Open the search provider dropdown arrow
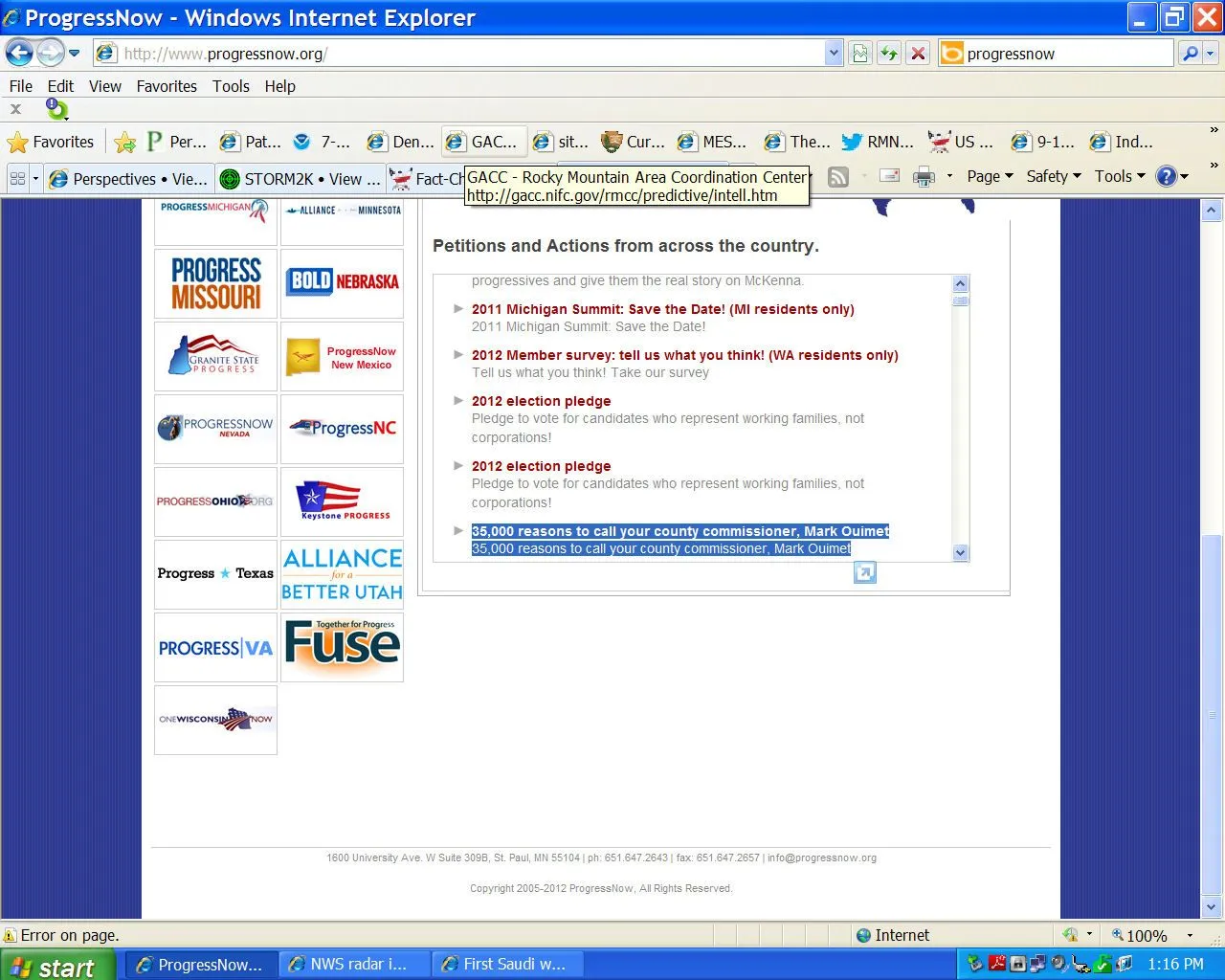The width and height of the screenshot is (1225, 980). (x=1210, y=54)
